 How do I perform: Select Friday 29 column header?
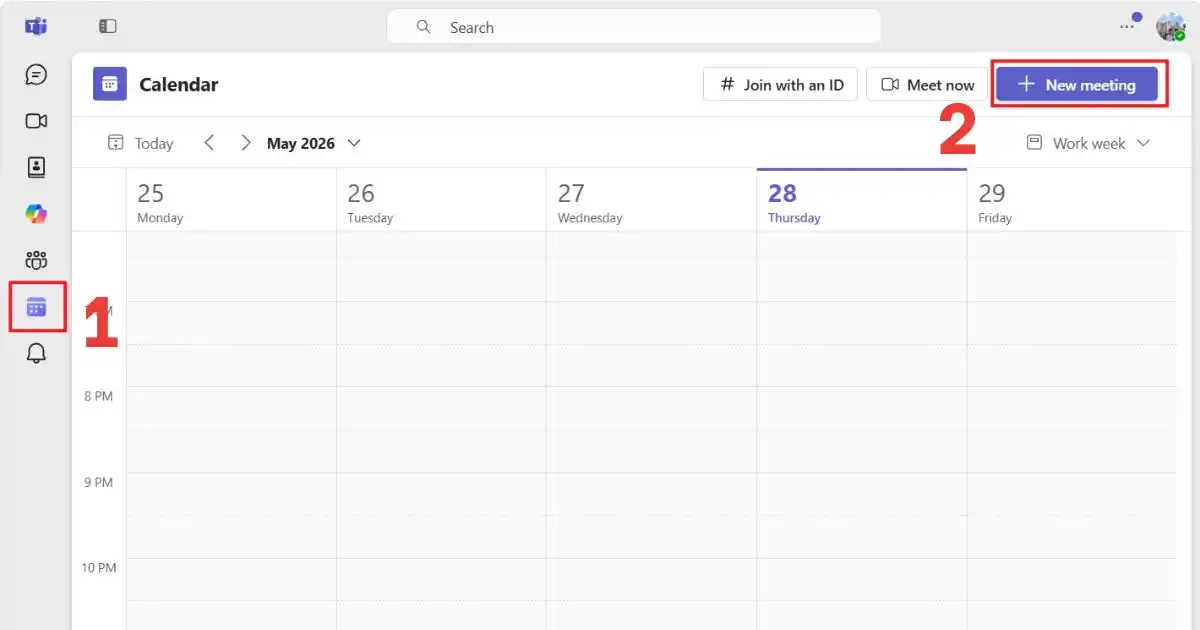click(1072, 200)
